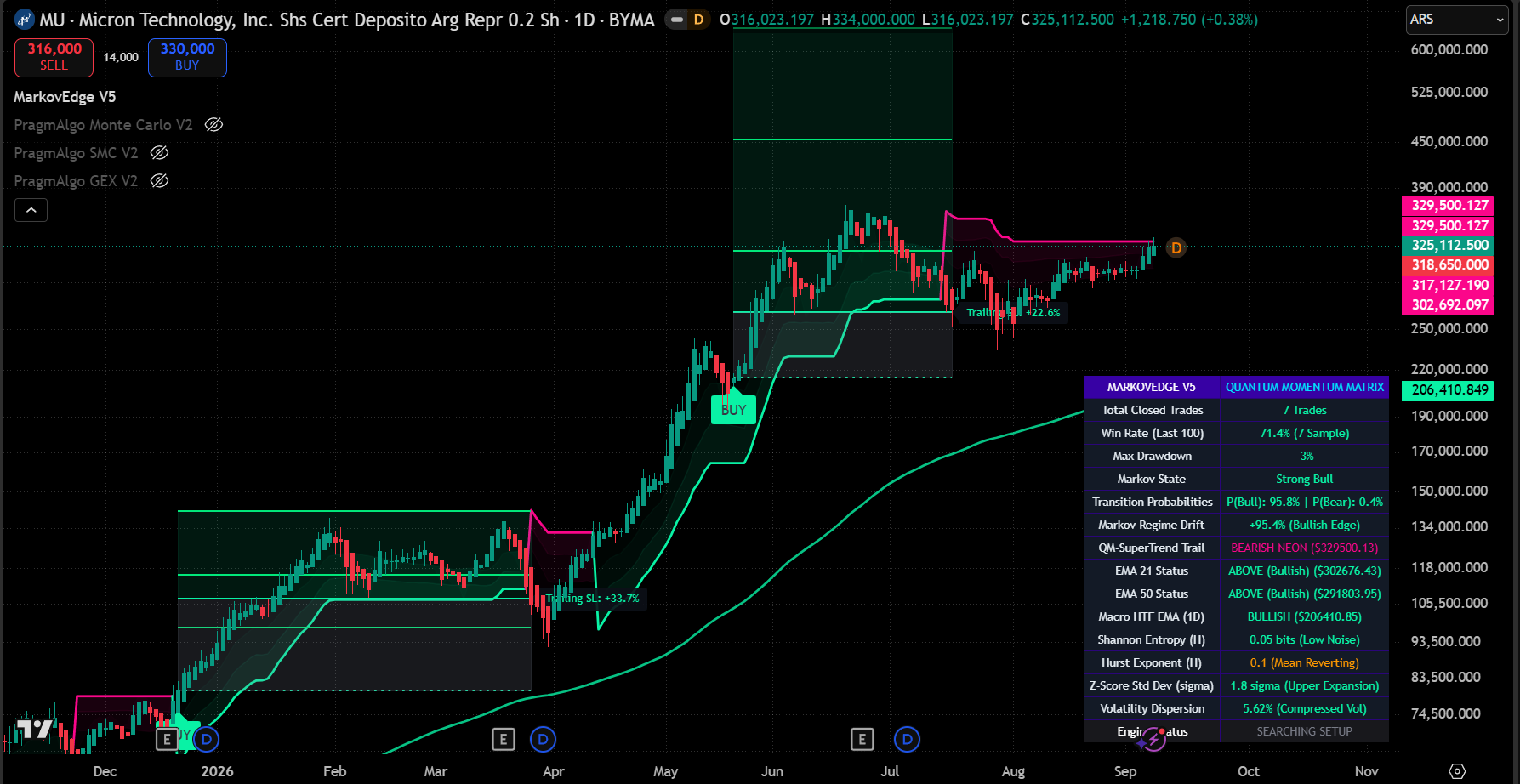Click the BEARISH NEON ($329500.13) value
Viewport: 1520px width, 784px height.
[x=1305, y=548]
